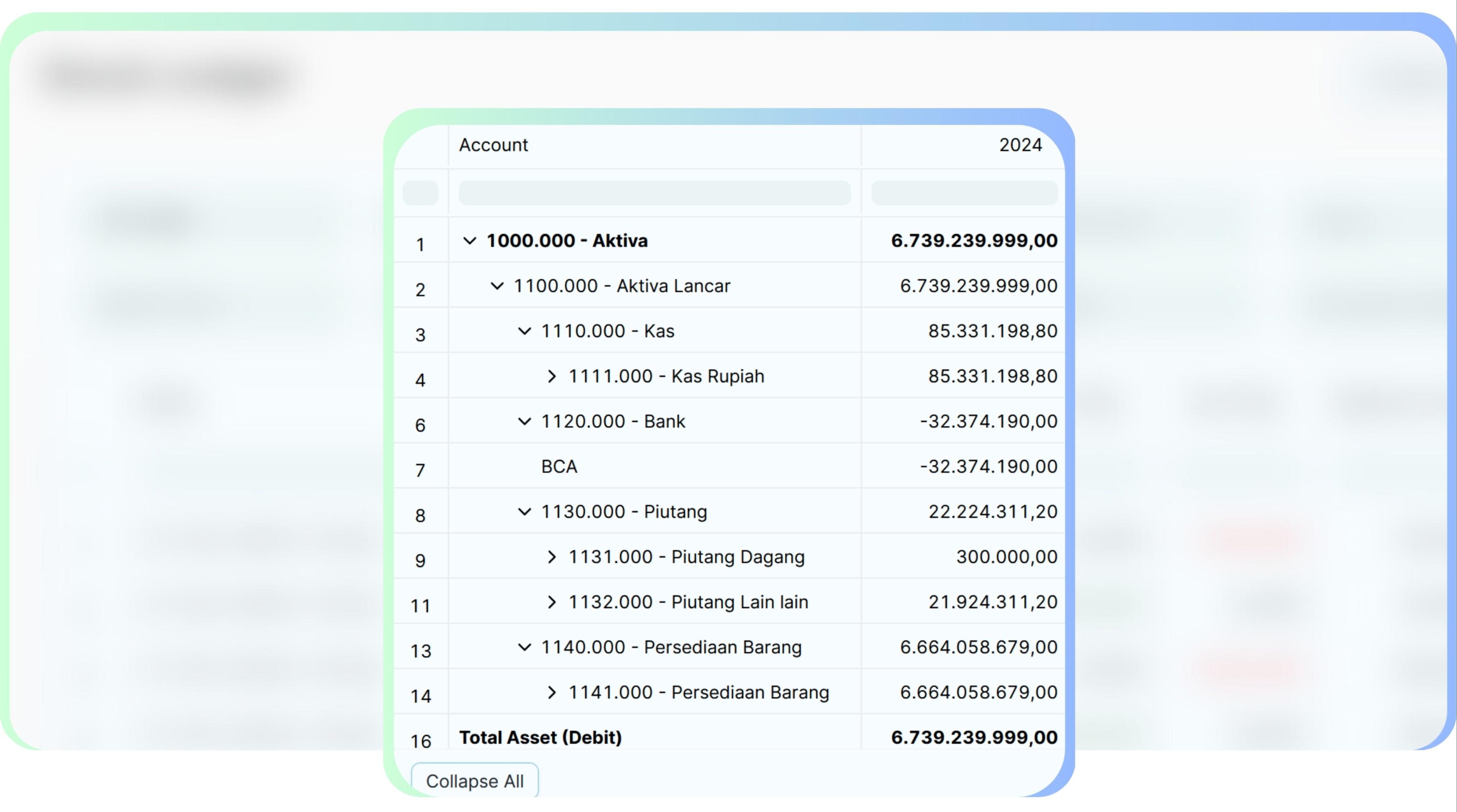The width and height of the screenshot is (1457, 812).
Task: Click the Piutang Dagang amount 300.000,00
Action: point(1006,557)
